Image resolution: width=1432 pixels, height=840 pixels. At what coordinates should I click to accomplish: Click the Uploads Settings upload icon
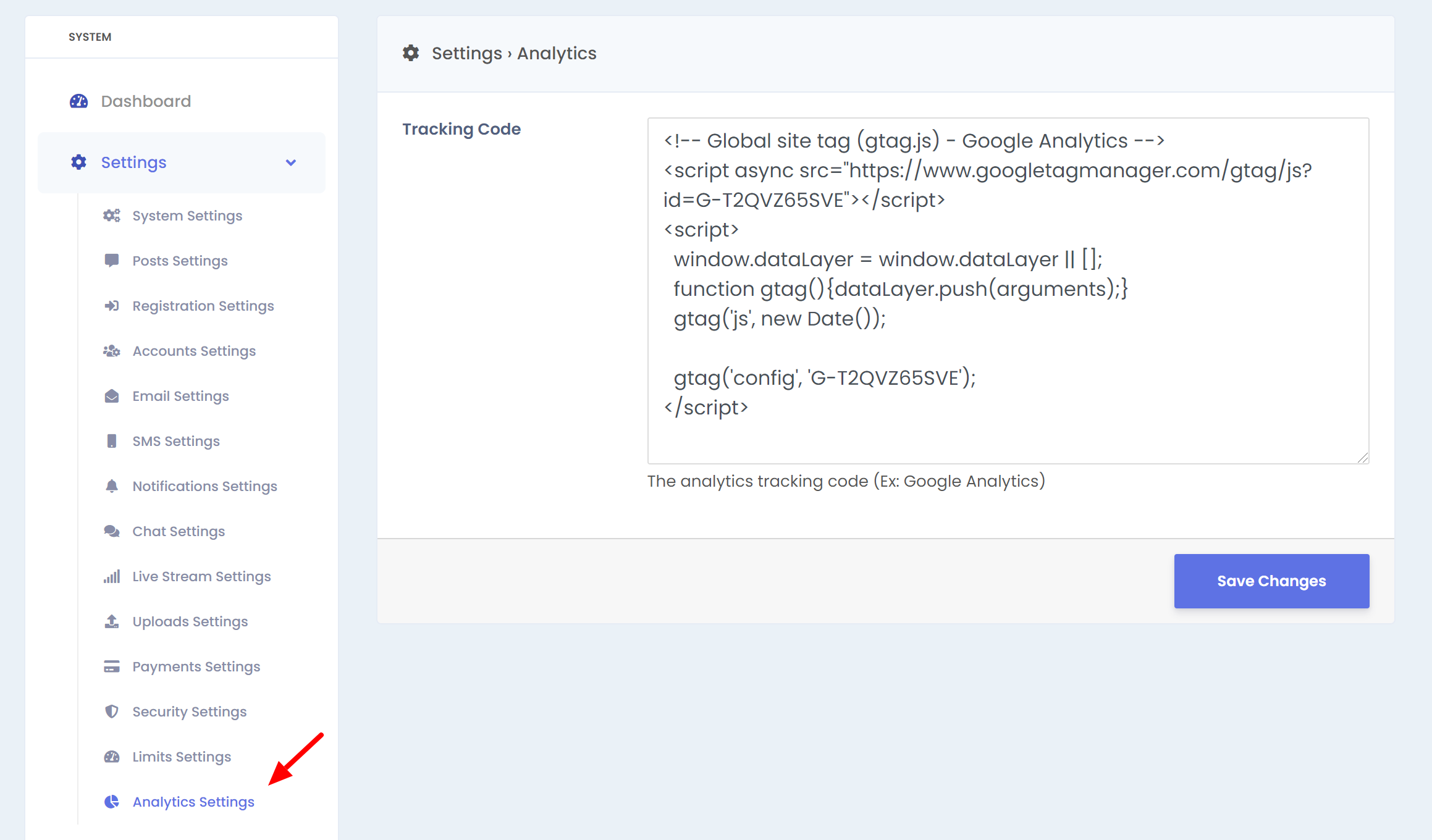pyautogui.click(x=112, y=621)
